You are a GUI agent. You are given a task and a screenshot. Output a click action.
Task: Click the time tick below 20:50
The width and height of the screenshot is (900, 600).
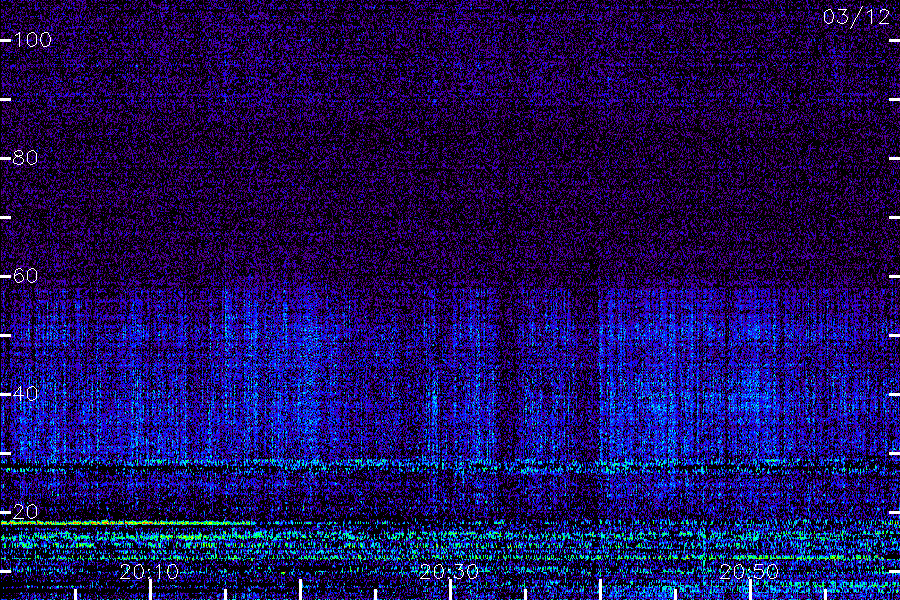[x=750, y=590]
